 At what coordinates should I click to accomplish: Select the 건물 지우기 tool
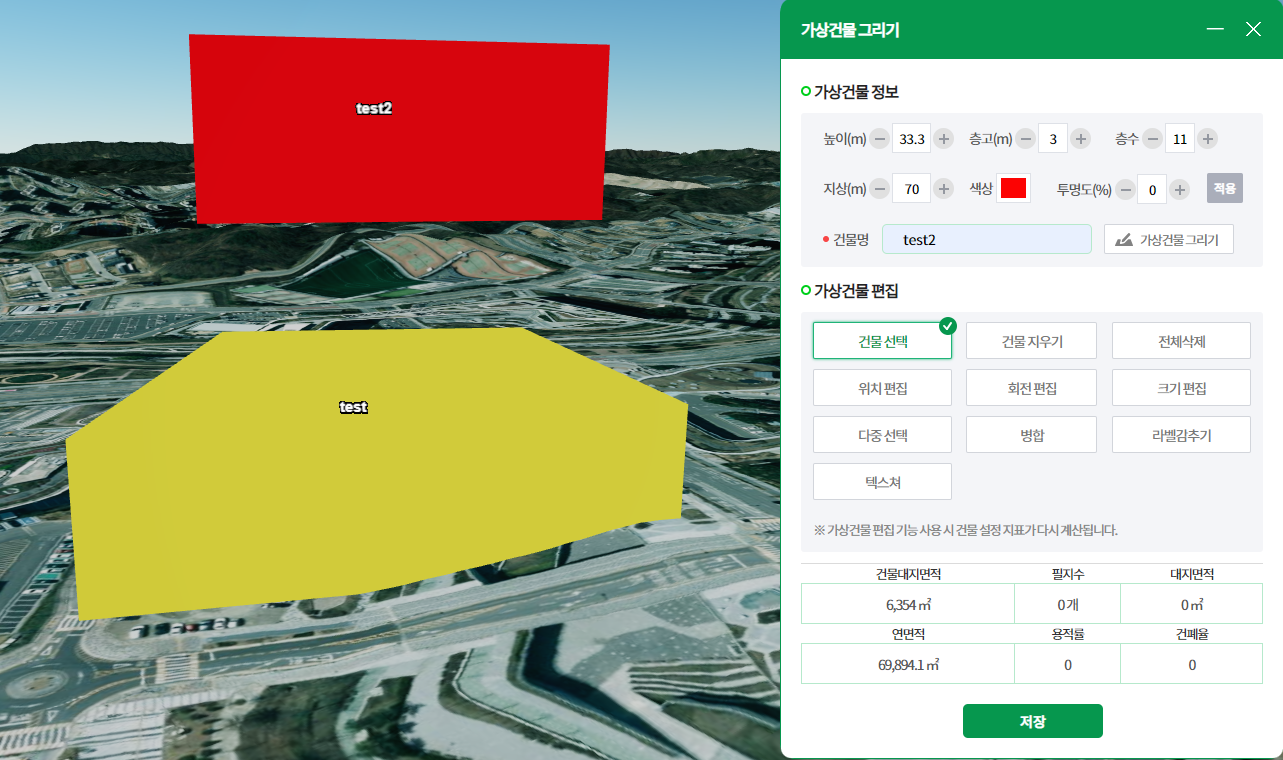(1031, 340)
